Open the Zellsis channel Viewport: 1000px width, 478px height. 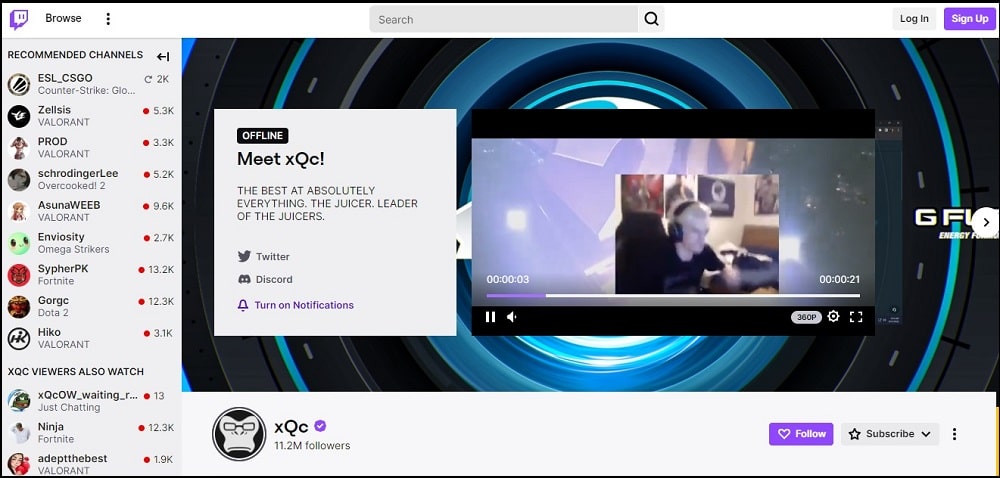click(91, 116)
